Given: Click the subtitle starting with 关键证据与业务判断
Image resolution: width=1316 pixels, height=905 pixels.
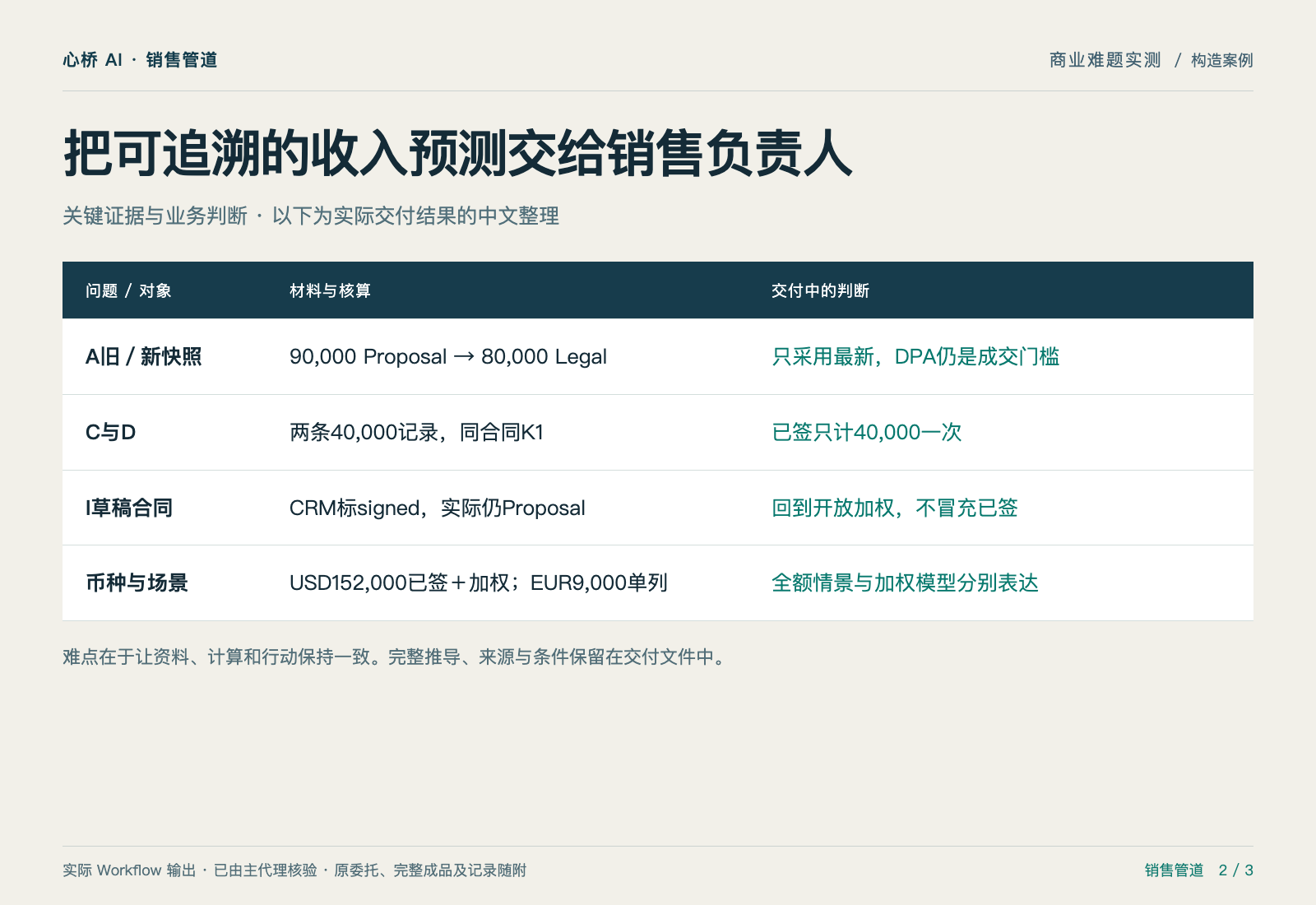Looking at the screenshot, I should [311, 216].
